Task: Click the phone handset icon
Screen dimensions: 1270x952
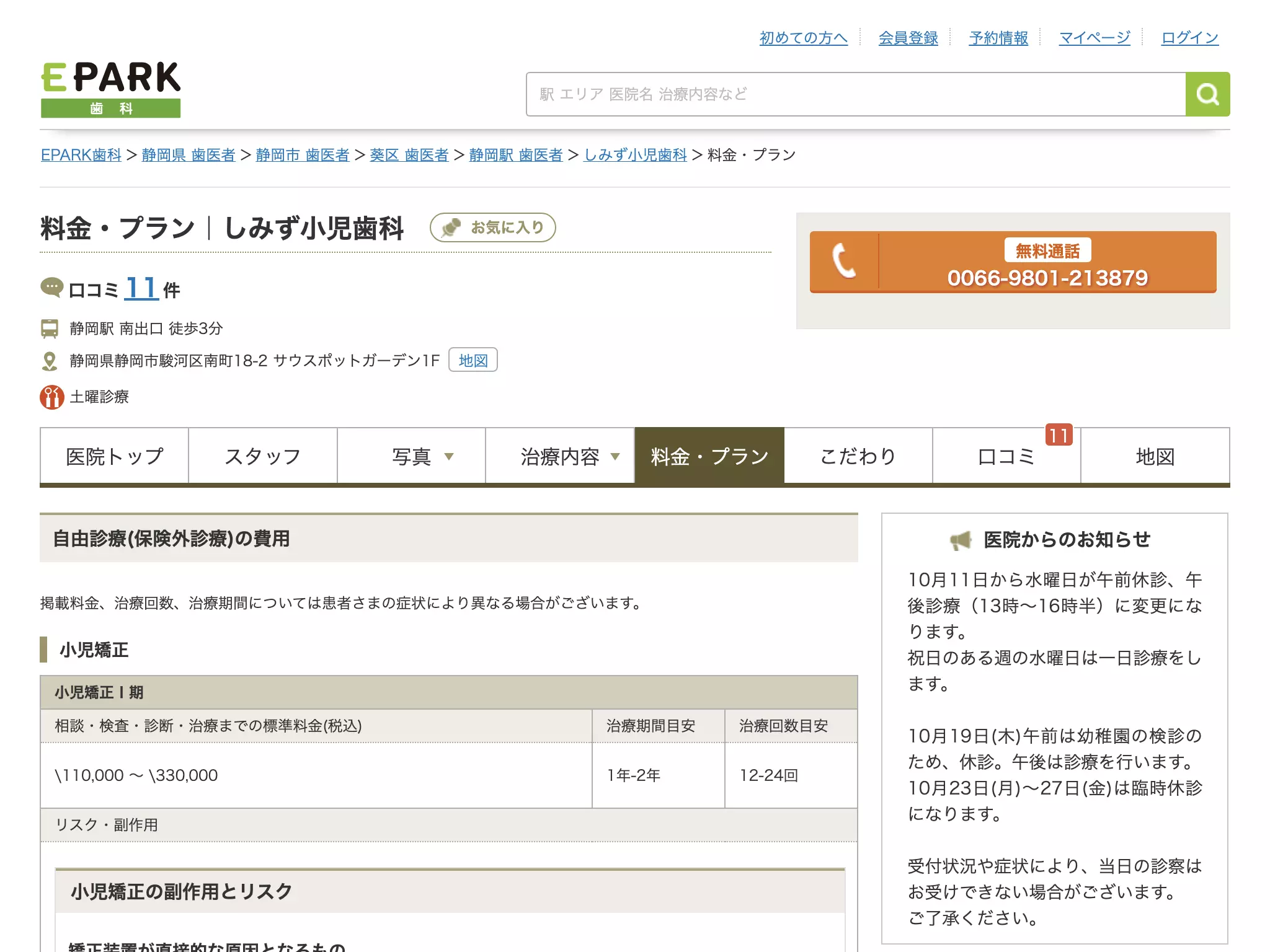Action: click(x=844, y=261)
